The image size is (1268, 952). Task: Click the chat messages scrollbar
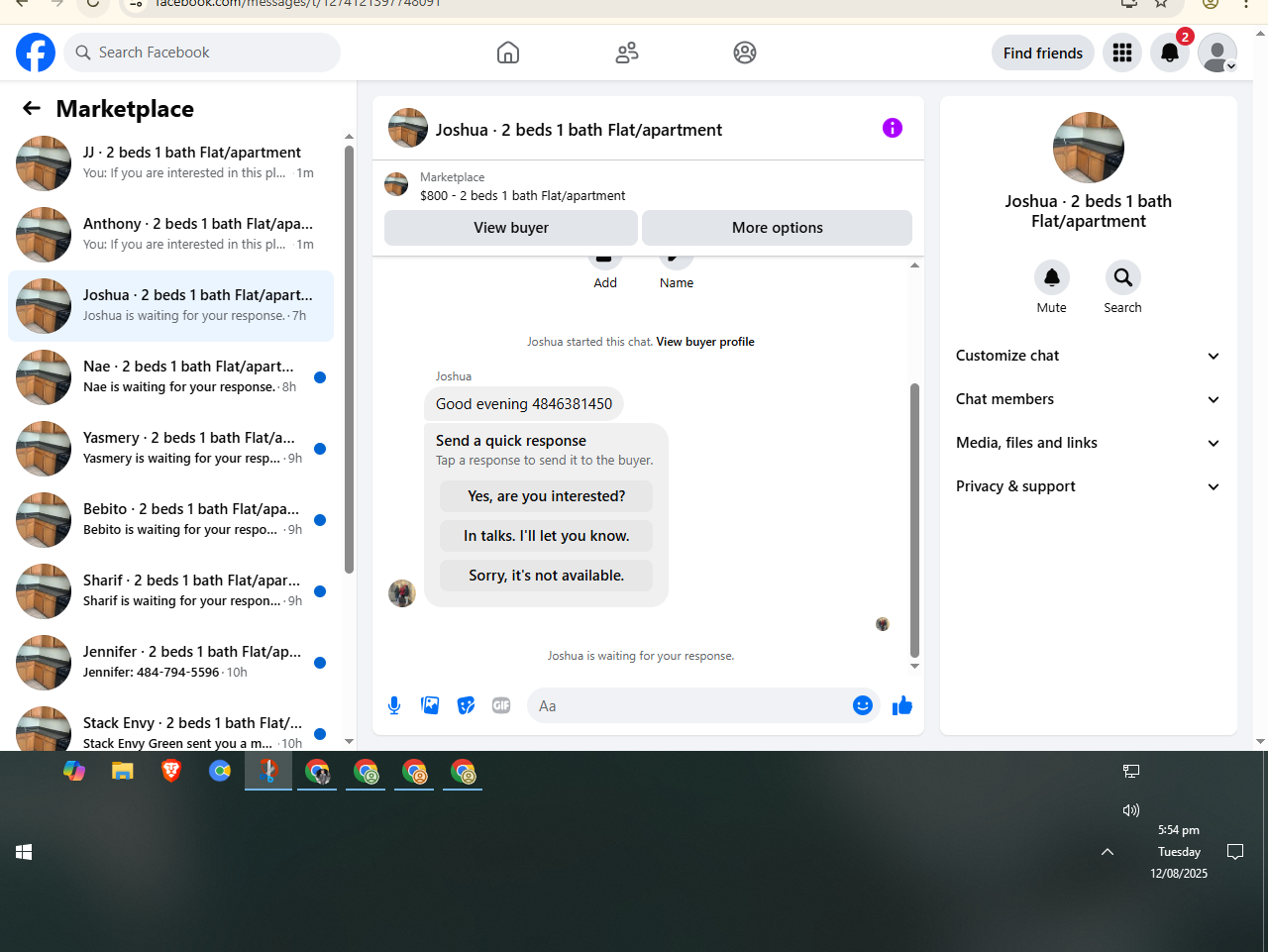coord(914,520)
